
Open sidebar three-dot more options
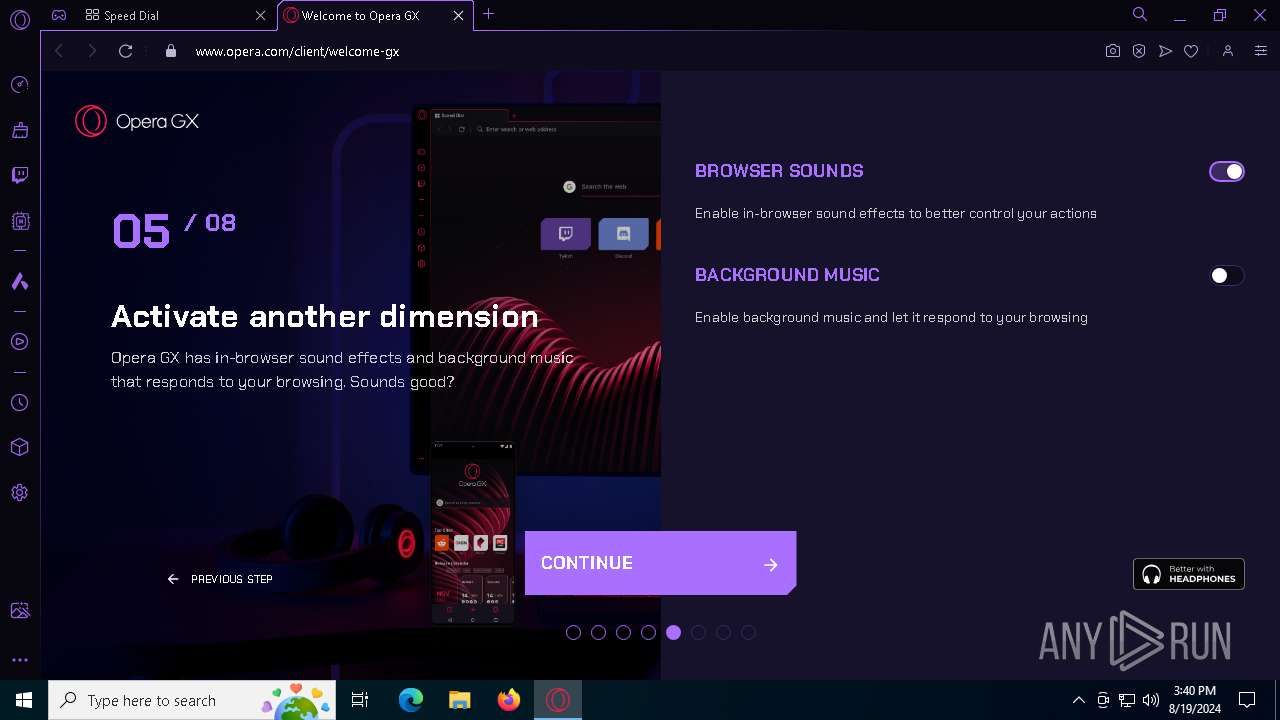pyautogui.click(x=19, y=660)
